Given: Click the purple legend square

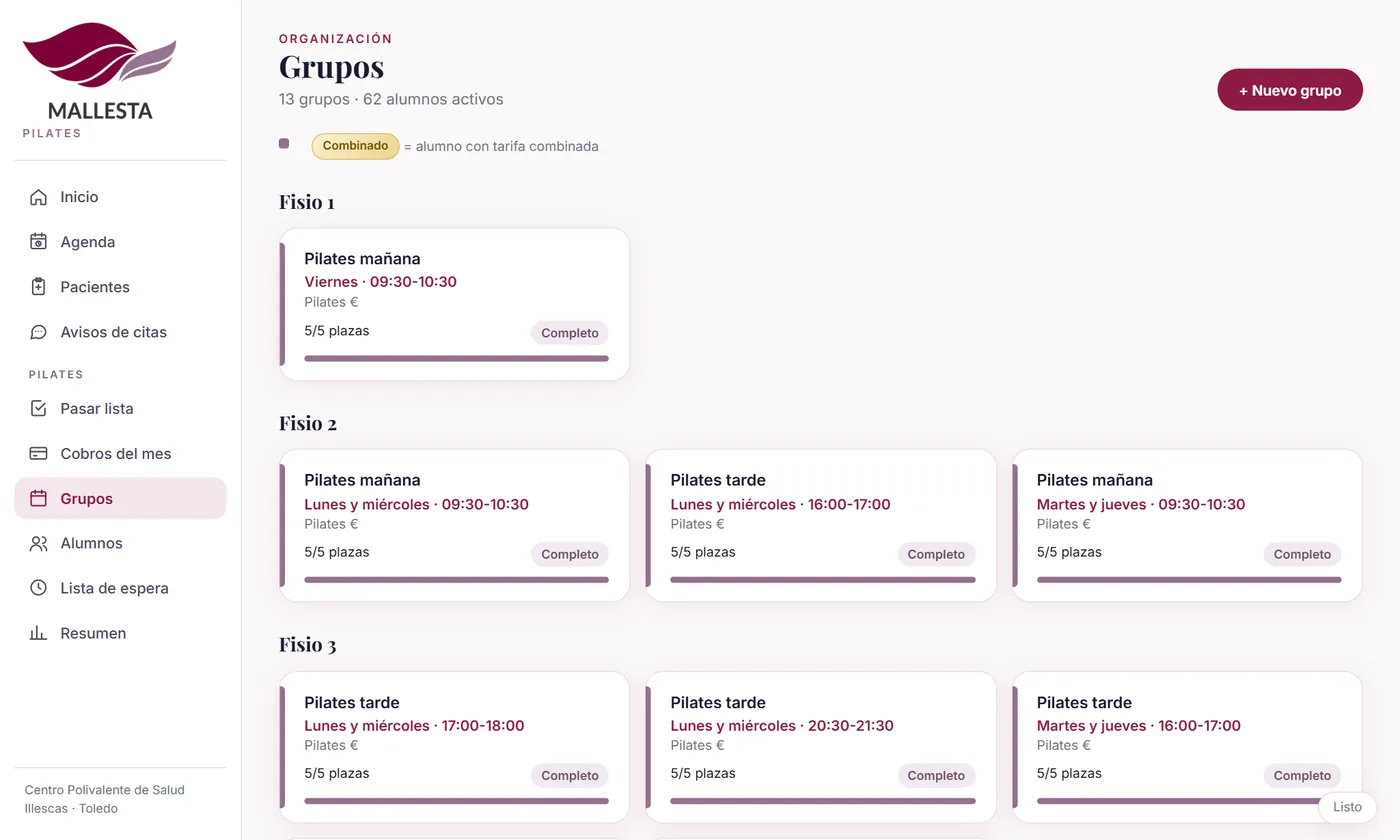Looking at the screenshot, I should (x=284, y=144).
